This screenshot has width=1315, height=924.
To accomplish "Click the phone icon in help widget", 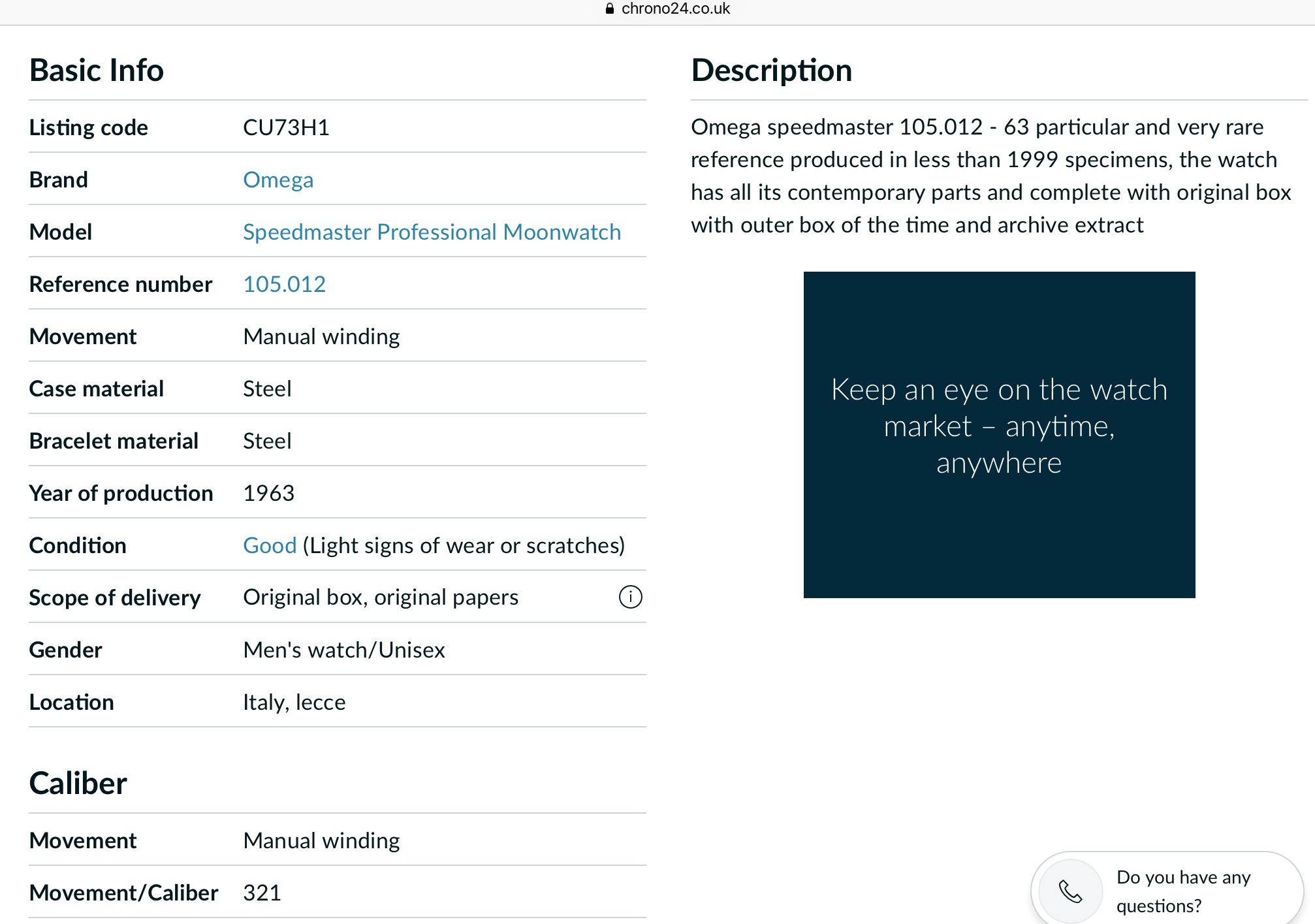I will (1070, 891).
